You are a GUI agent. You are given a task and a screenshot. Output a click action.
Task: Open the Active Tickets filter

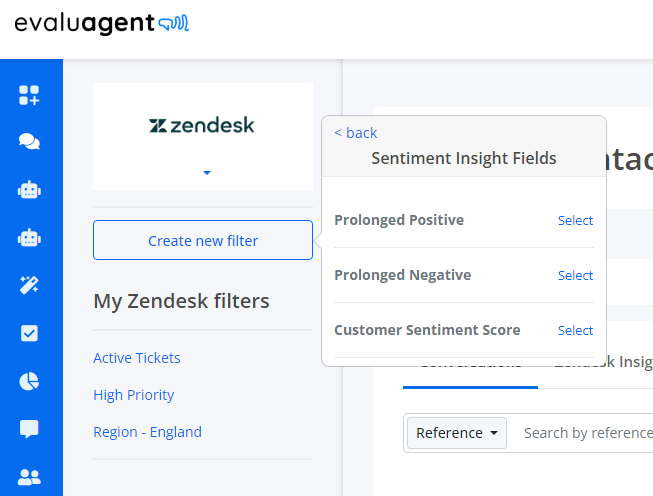pyautogui.click(x=137, y=358)
